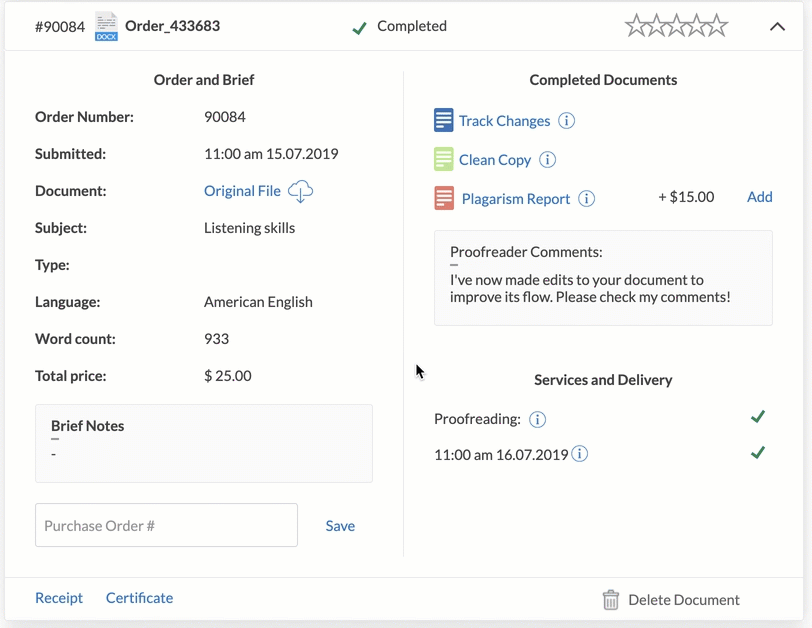
Task: Click the green Clean Copy document icon
Action: tap(443, 159)
